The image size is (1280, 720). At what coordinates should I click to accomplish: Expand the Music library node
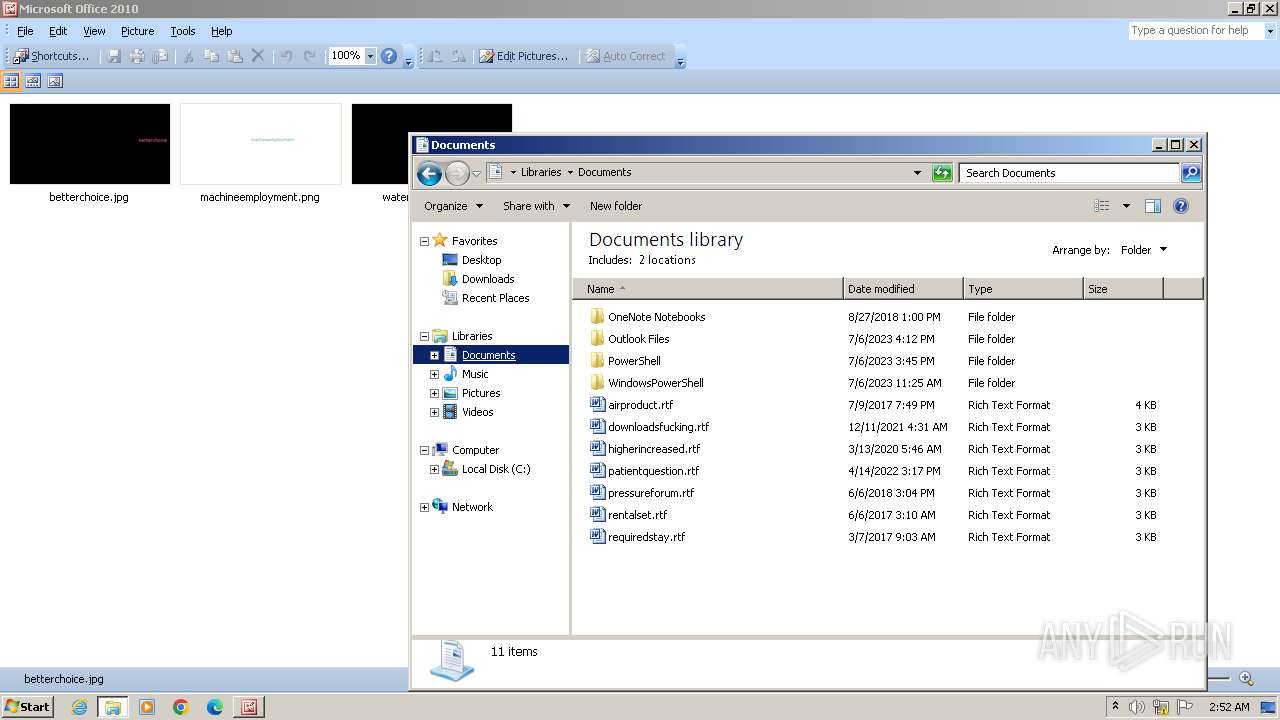[434, 374]
